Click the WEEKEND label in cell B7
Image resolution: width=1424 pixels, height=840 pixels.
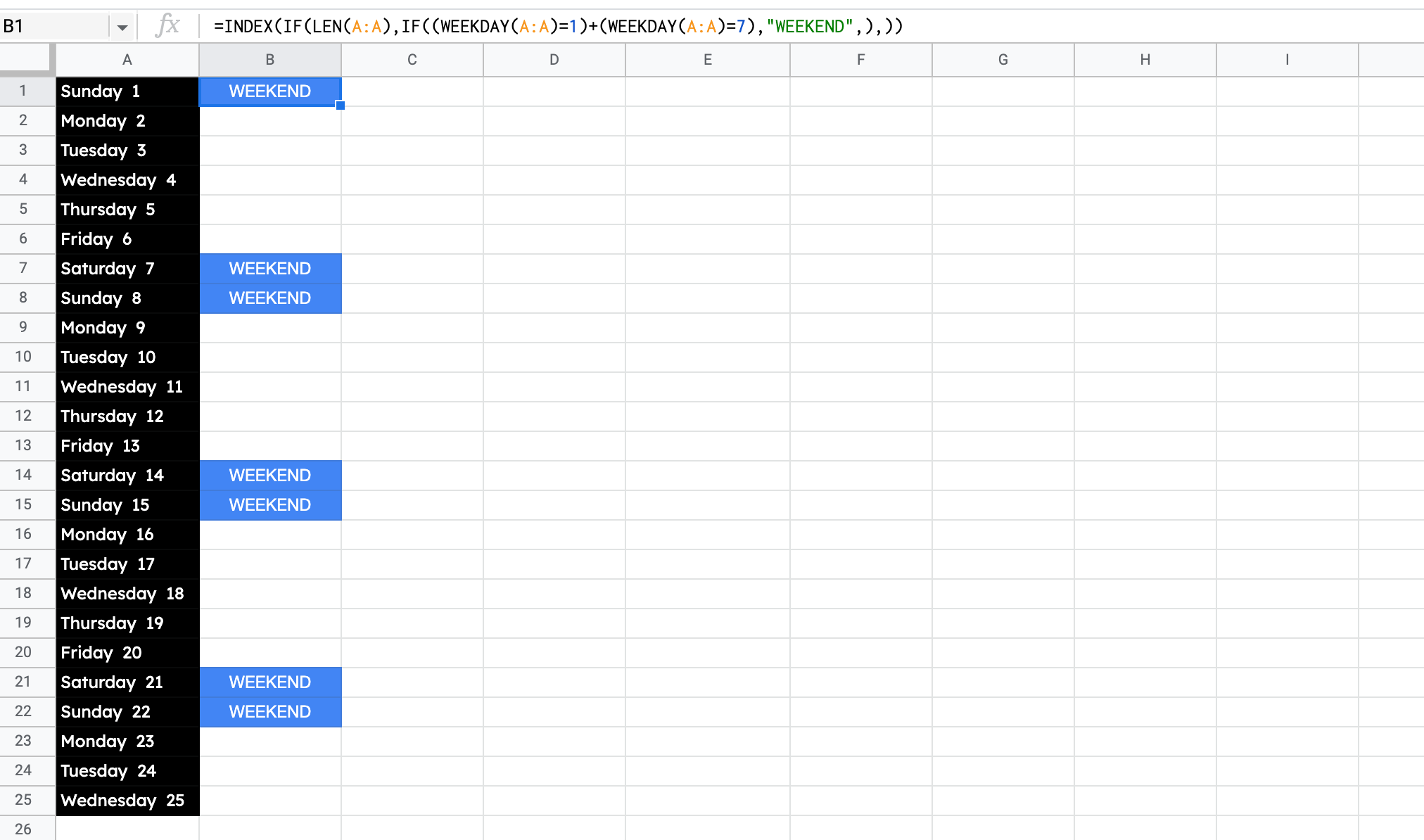coord(270,268)
